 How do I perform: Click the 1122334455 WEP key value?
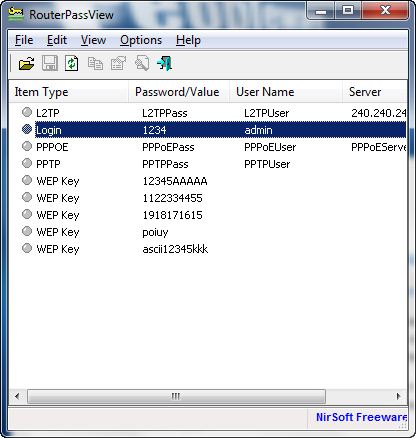coord(172,198)
